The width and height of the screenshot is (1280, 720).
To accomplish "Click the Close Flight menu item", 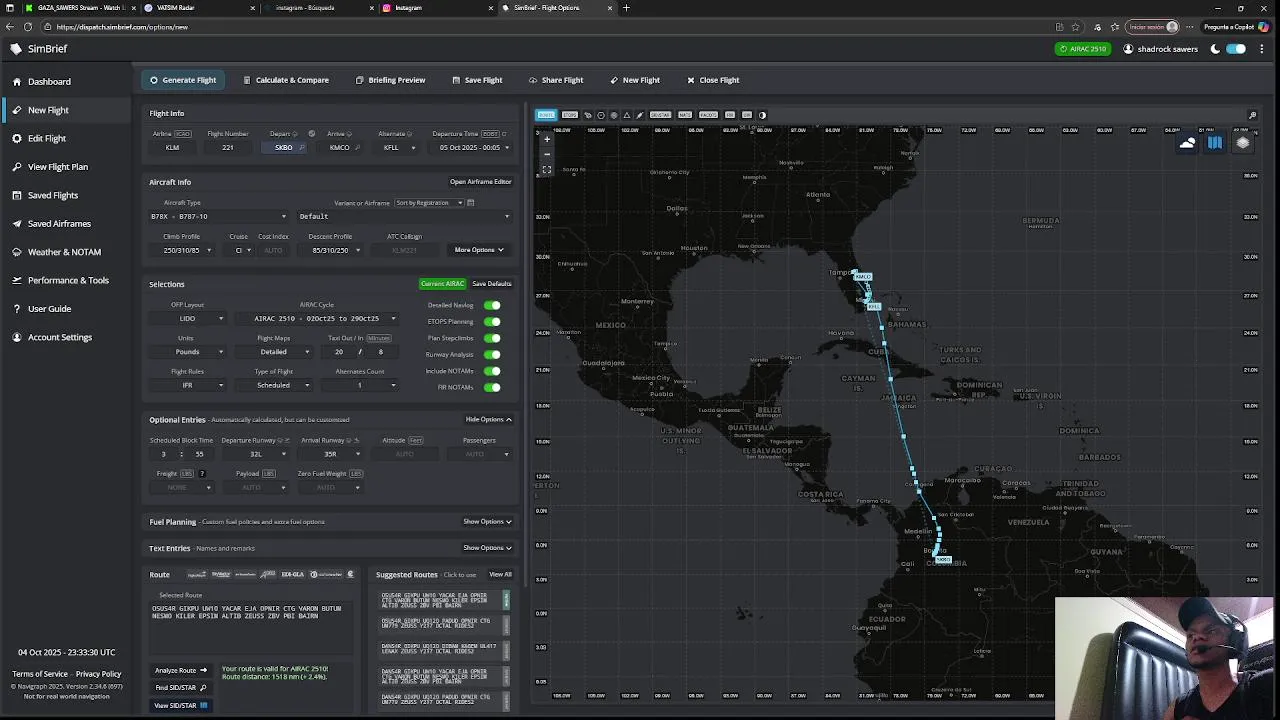I will tap(713, 80).
